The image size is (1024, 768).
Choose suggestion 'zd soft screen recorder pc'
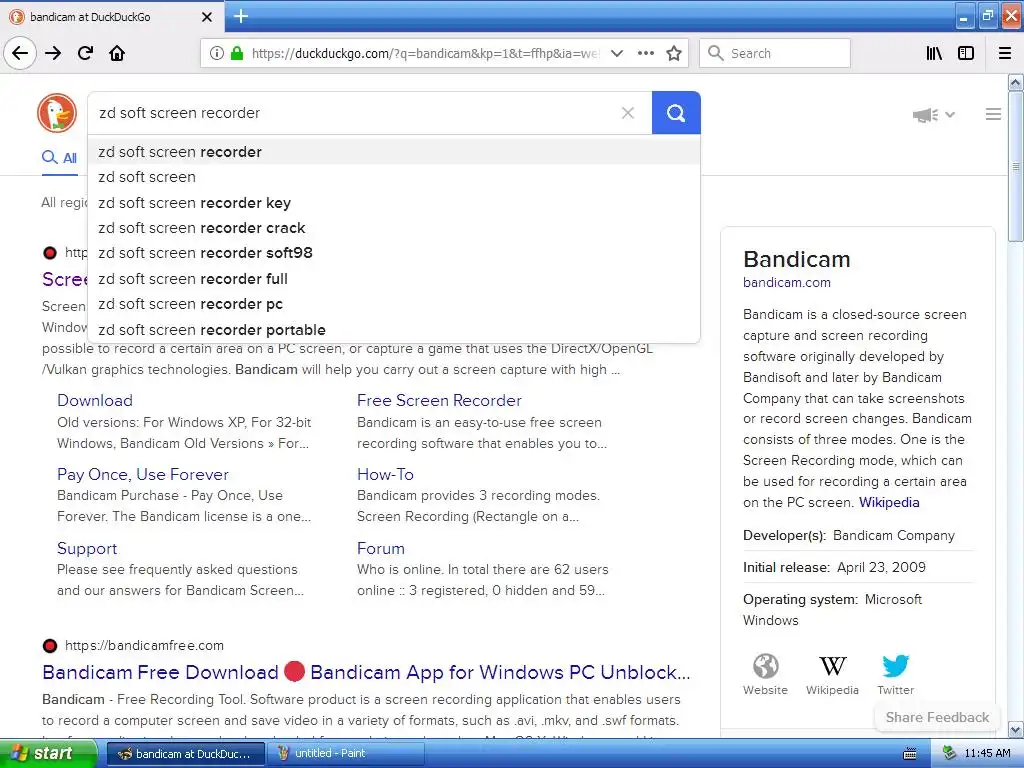coord(394,304)
